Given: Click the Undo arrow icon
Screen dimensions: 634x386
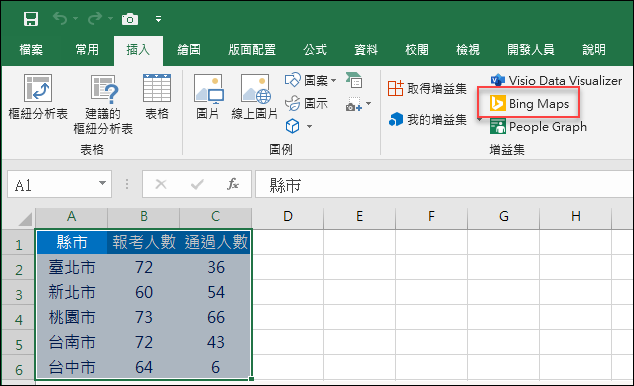Looking at the screenshot, I should pyautogui.click(x=60, y=19).
